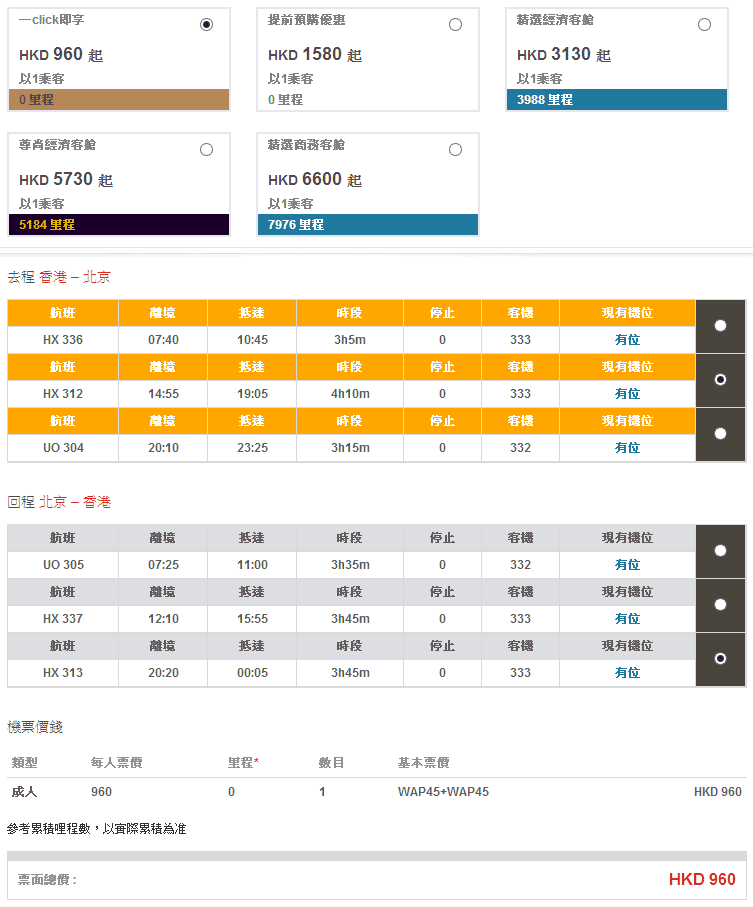This screenshot has height=907, width=753.
Task: Click the blue 7976 里程 mileage bar
Action: click(368, 225)
